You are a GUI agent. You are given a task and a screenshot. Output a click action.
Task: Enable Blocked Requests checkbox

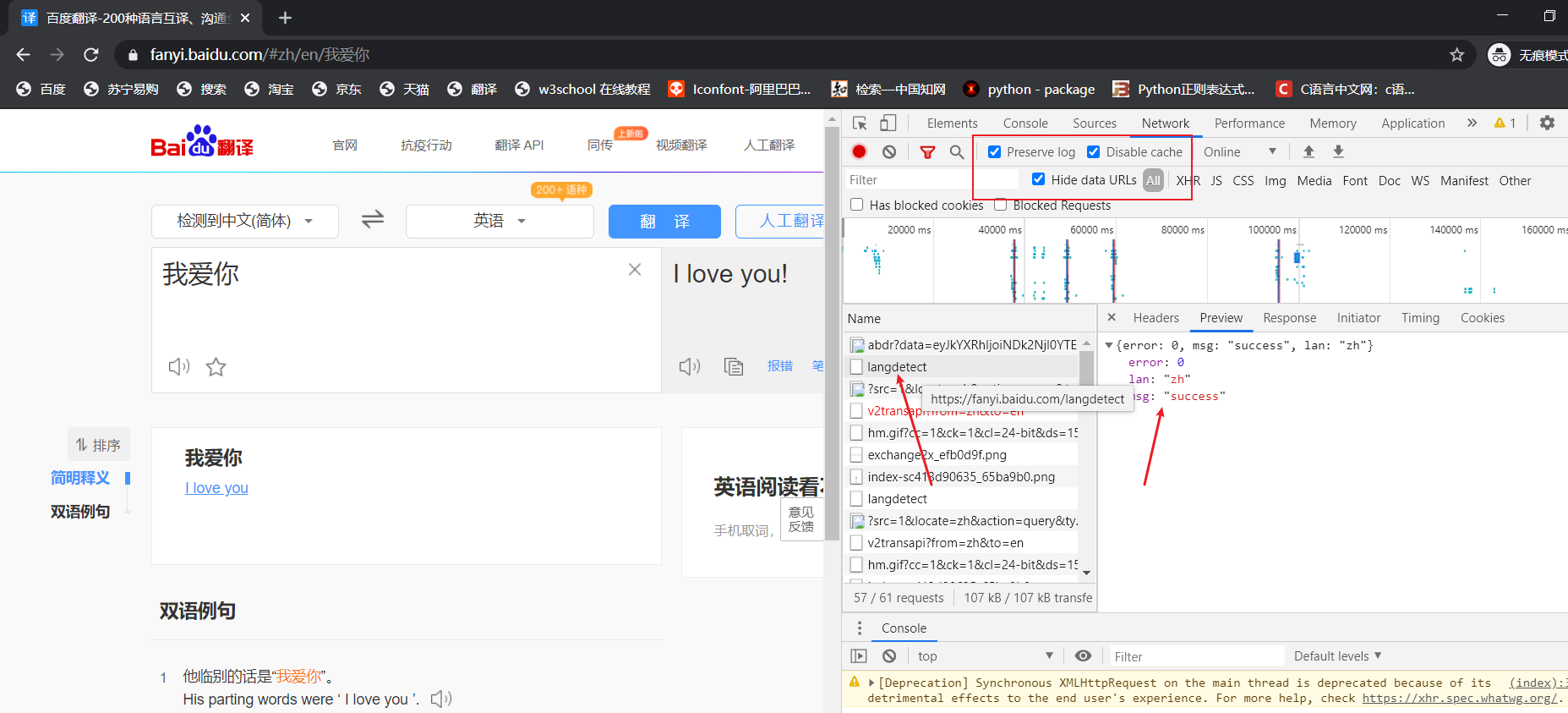point(1001,205)
